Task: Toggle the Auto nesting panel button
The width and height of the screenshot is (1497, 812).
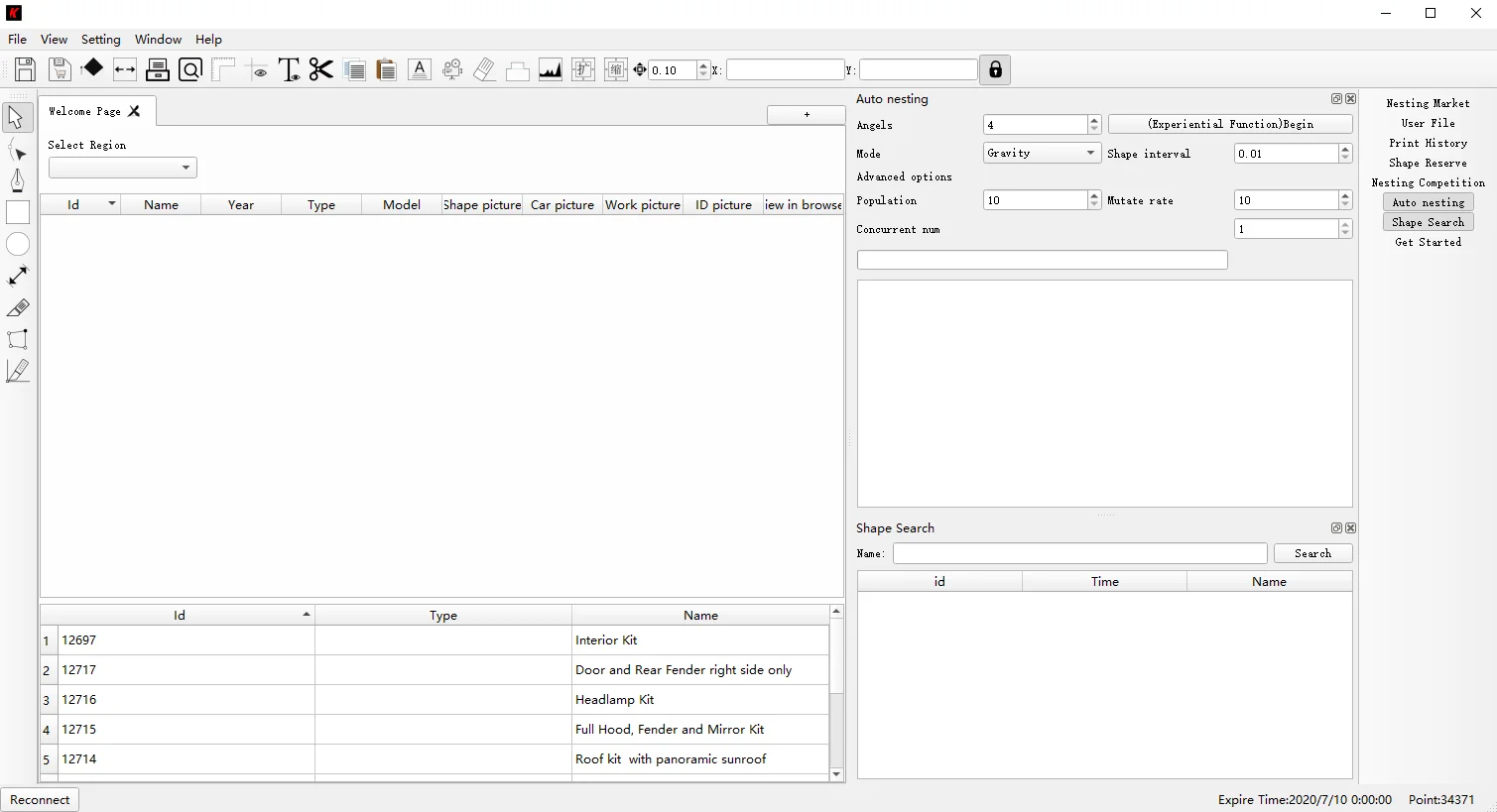Action: point(1428,202)
